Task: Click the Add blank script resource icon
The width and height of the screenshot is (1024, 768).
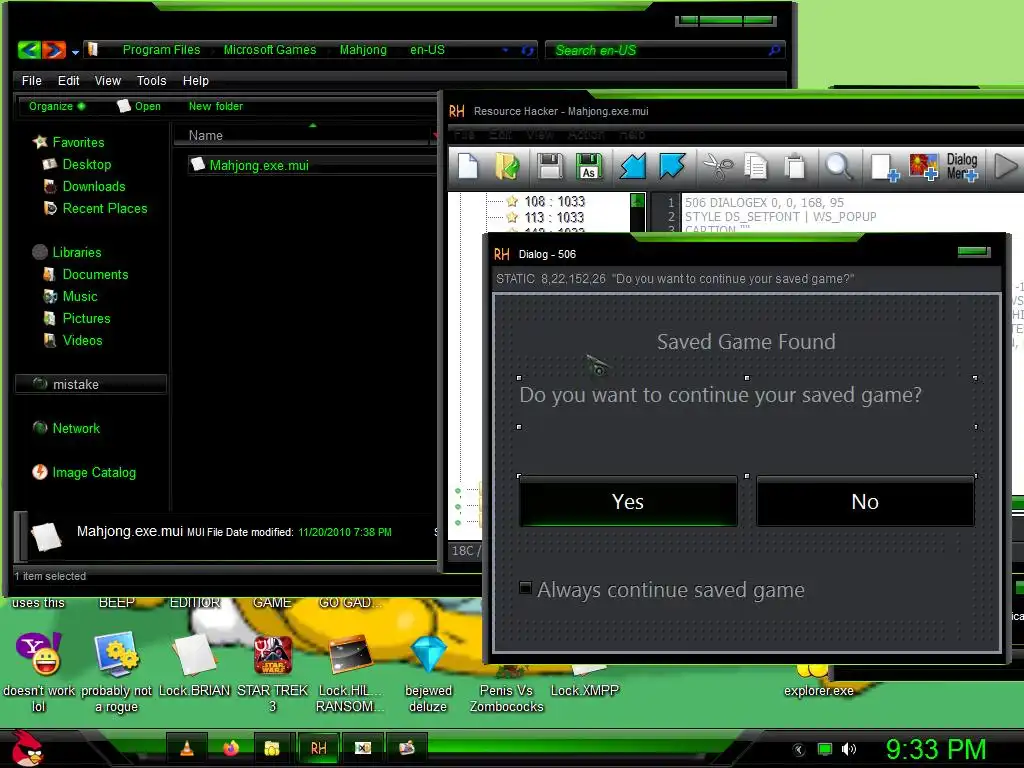Action: point(885,168)
